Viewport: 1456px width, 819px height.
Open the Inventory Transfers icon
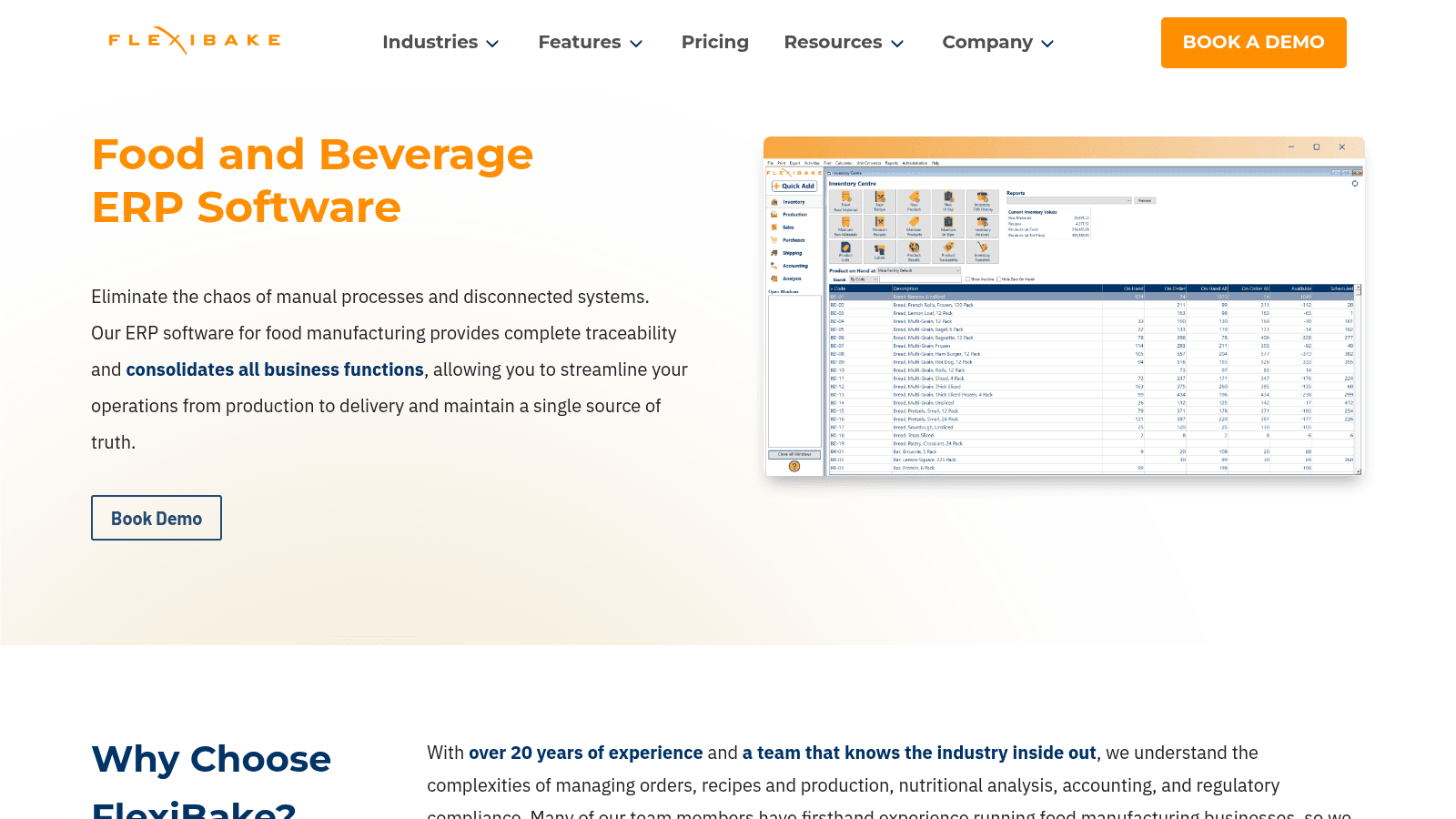(983, 252)
